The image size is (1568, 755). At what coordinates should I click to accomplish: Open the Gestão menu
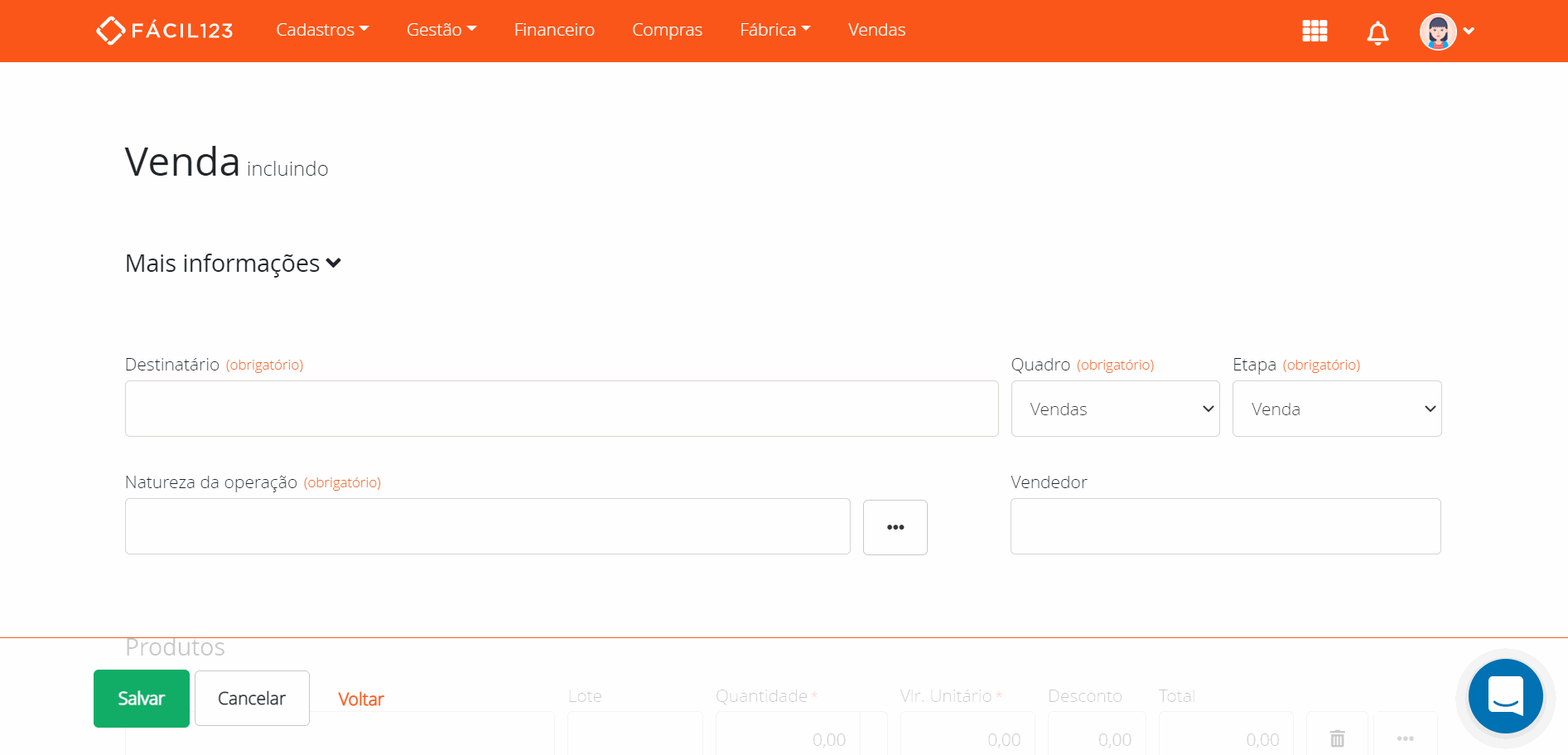tap(441, 30)
